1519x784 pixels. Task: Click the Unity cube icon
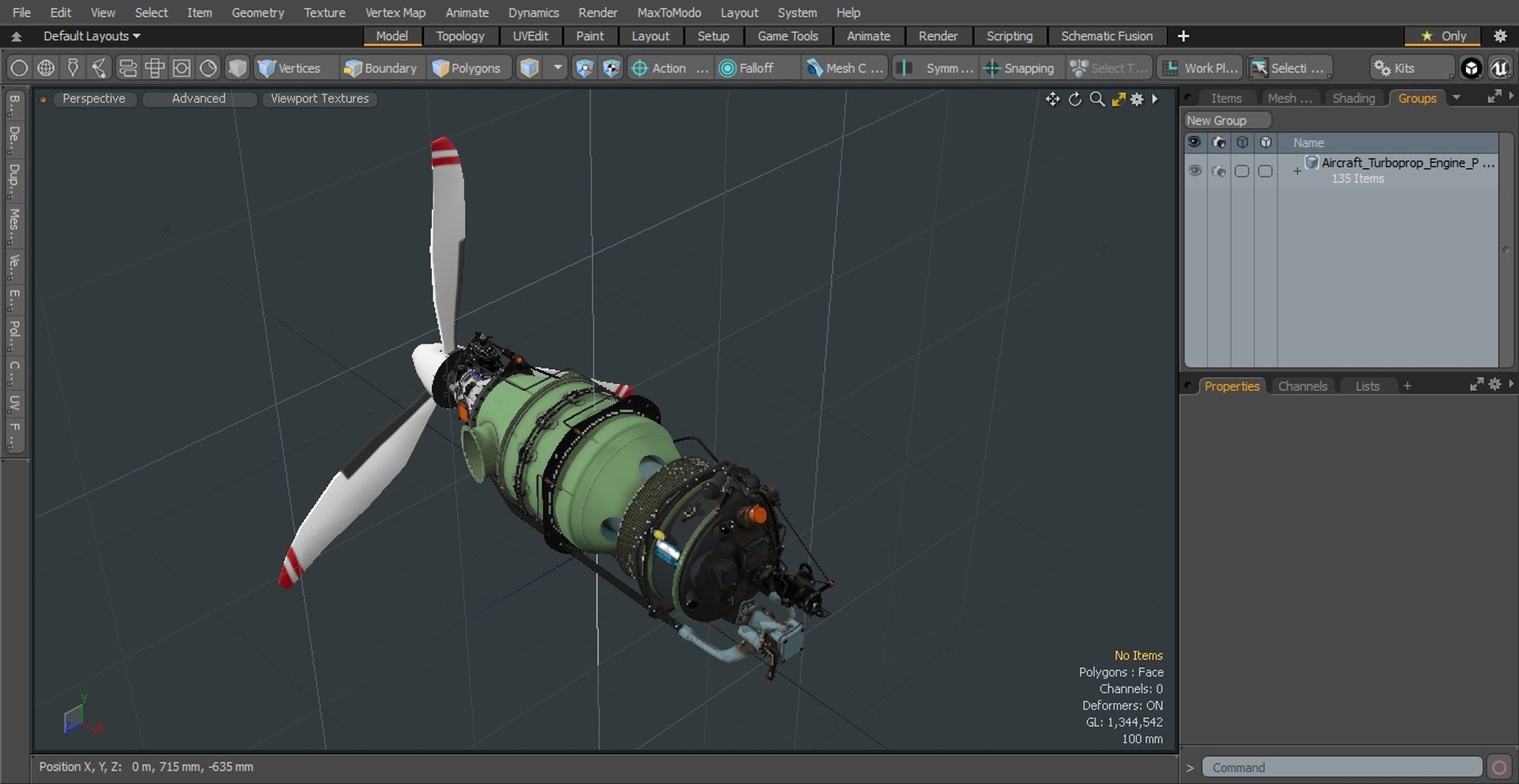1472,68
